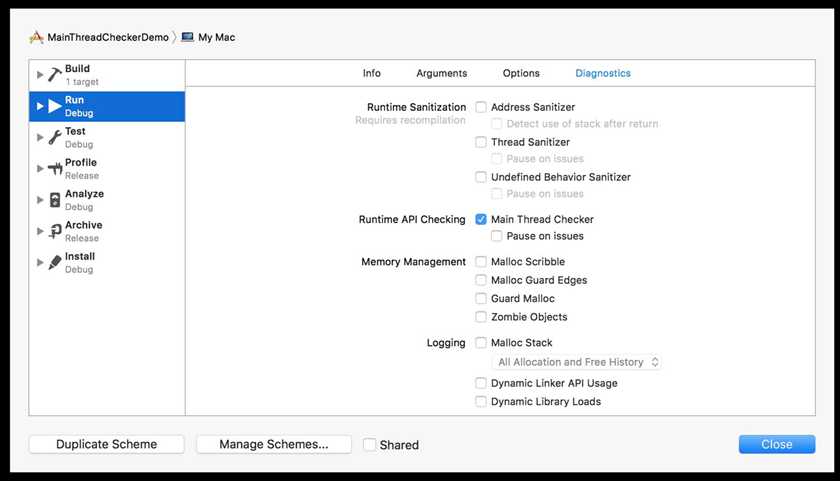The height and width of the screenshot is (481, 840).
Task: Click the Test wrench icon
Action: click(x=55, y=137)
